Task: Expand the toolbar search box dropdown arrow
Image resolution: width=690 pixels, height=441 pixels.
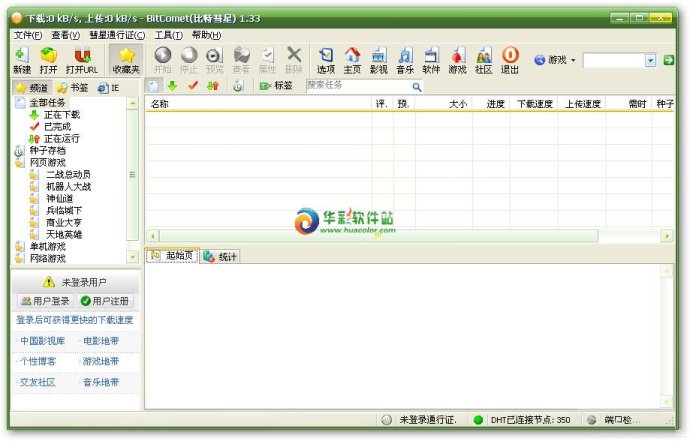Action: [650, 60]
